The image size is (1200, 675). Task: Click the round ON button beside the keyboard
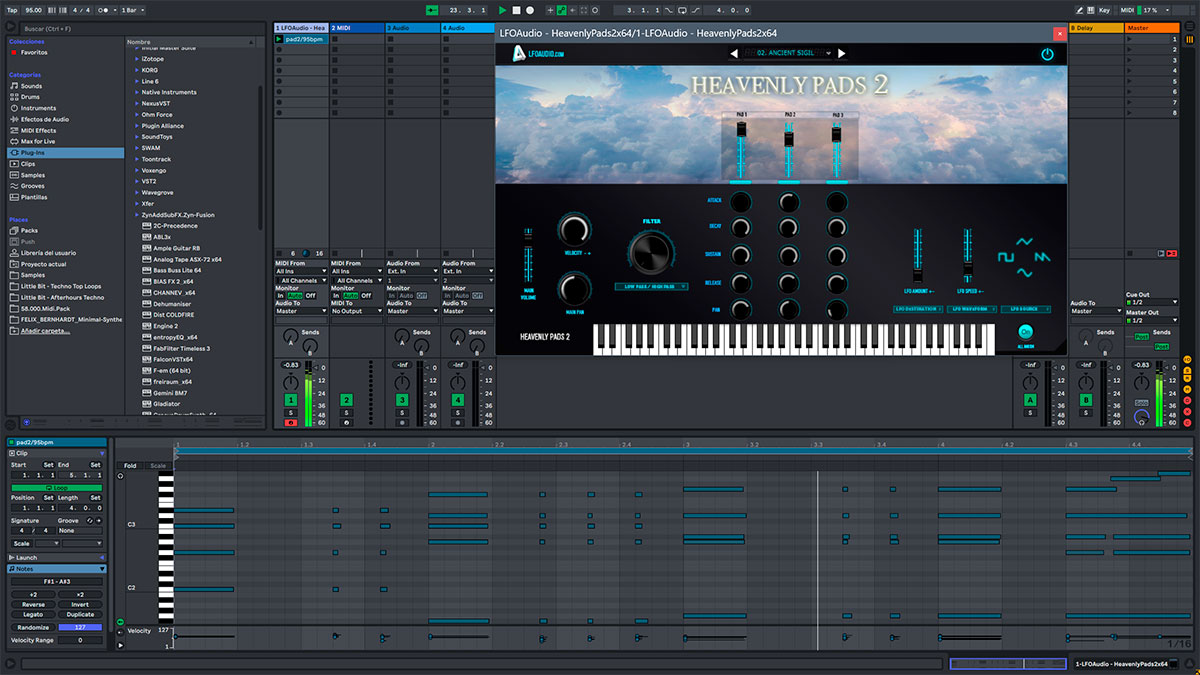click(1025, 332)
